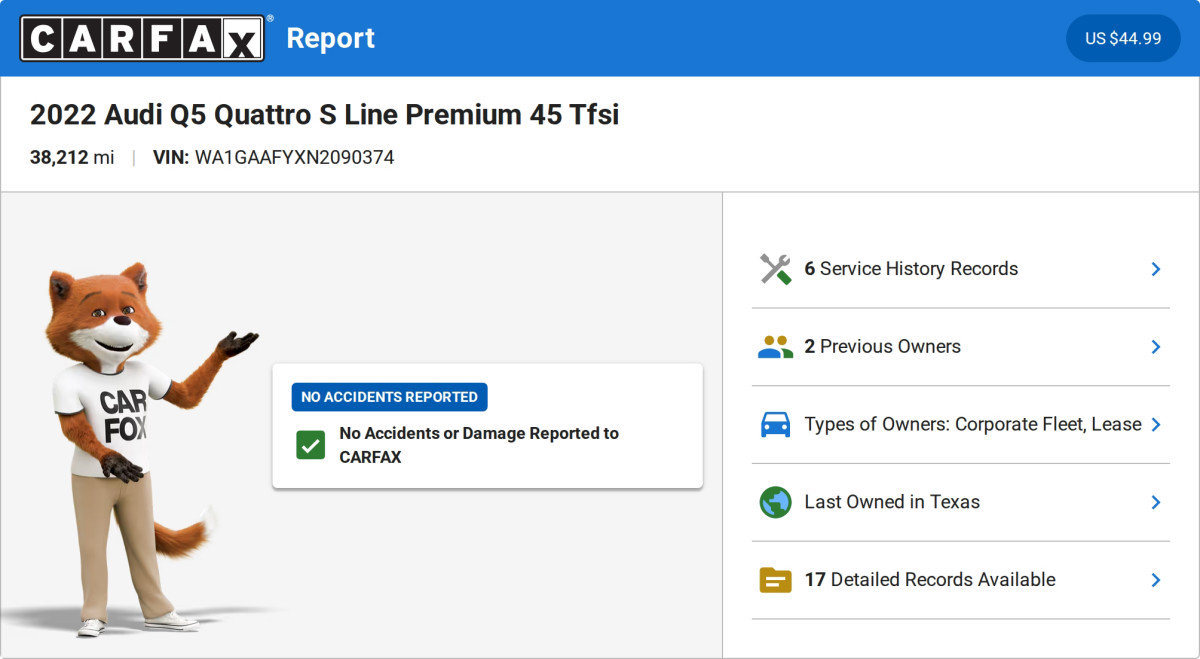The width and height of the screenshot is (1200, 659).
Task: Expand Previous Owners chevron
Action: pos(1155,347)
